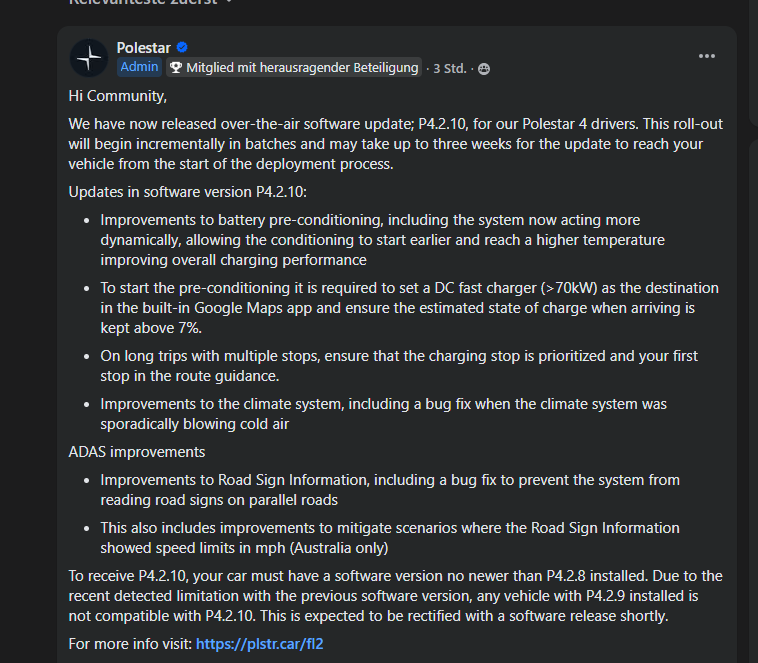This screenshot has height=663, width=758.
Task: Click the DC fast charger bullet point
Action: point(400,307)
